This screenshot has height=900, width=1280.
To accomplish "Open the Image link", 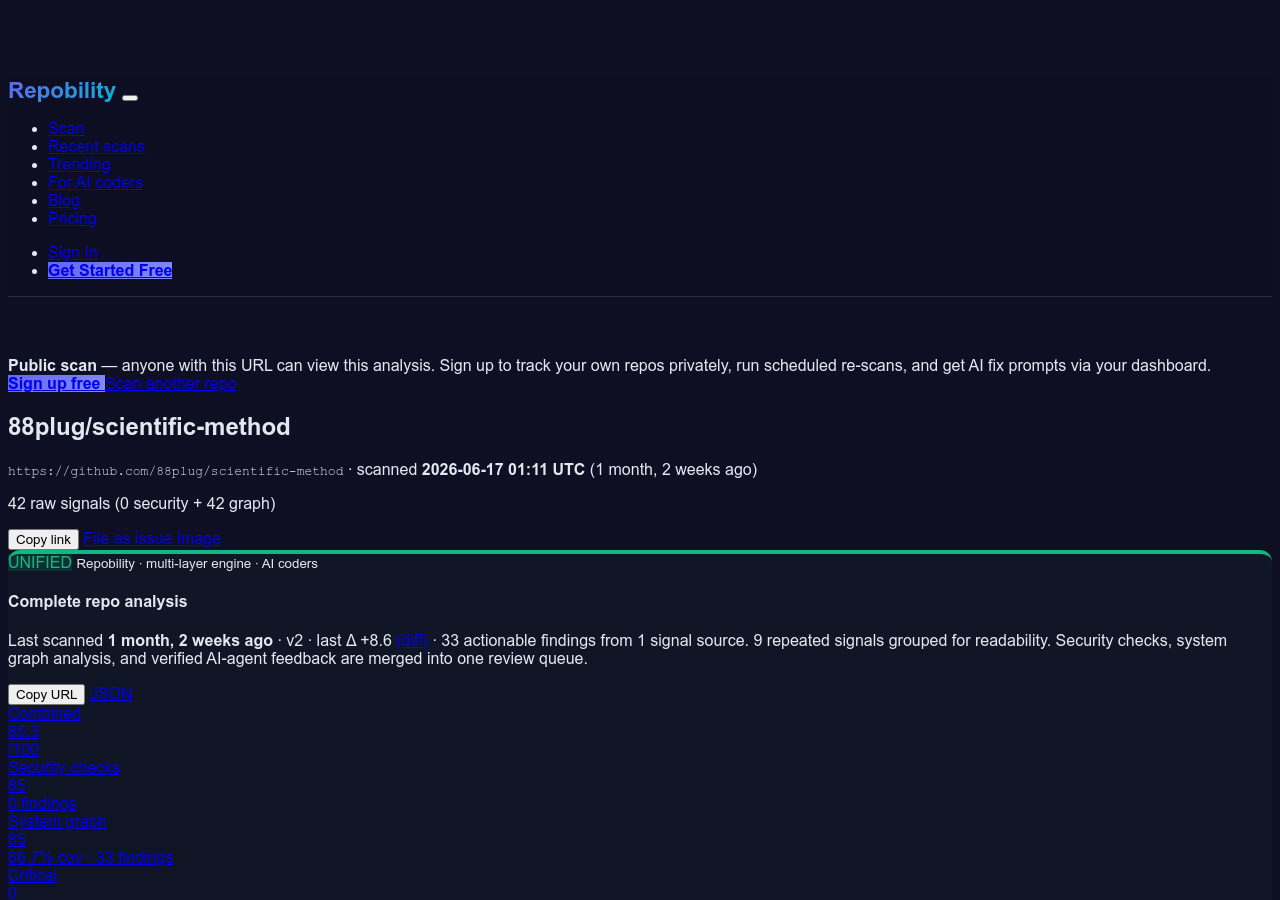I will tap(199, 538).
